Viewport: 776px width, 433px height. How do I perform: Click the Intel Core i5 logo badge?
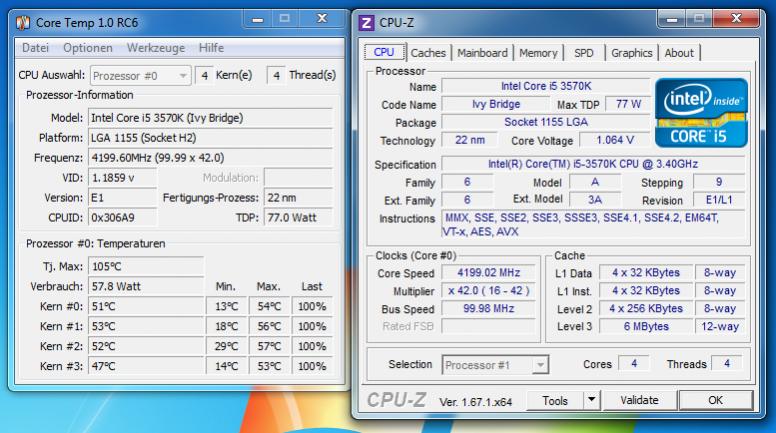pos(701,113)
